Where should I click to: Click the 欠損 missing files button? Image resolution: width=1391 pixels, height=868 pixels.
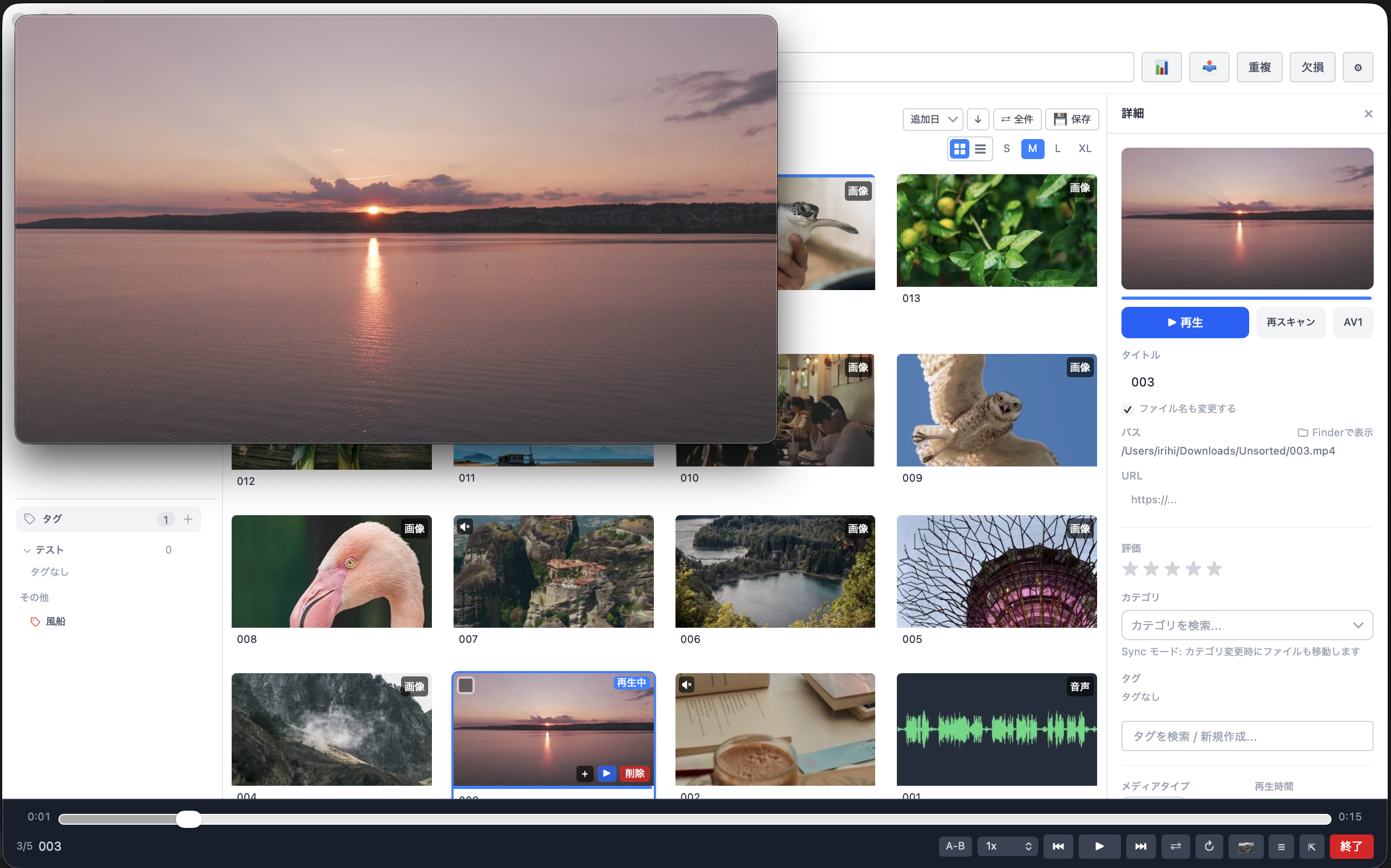1312,67
